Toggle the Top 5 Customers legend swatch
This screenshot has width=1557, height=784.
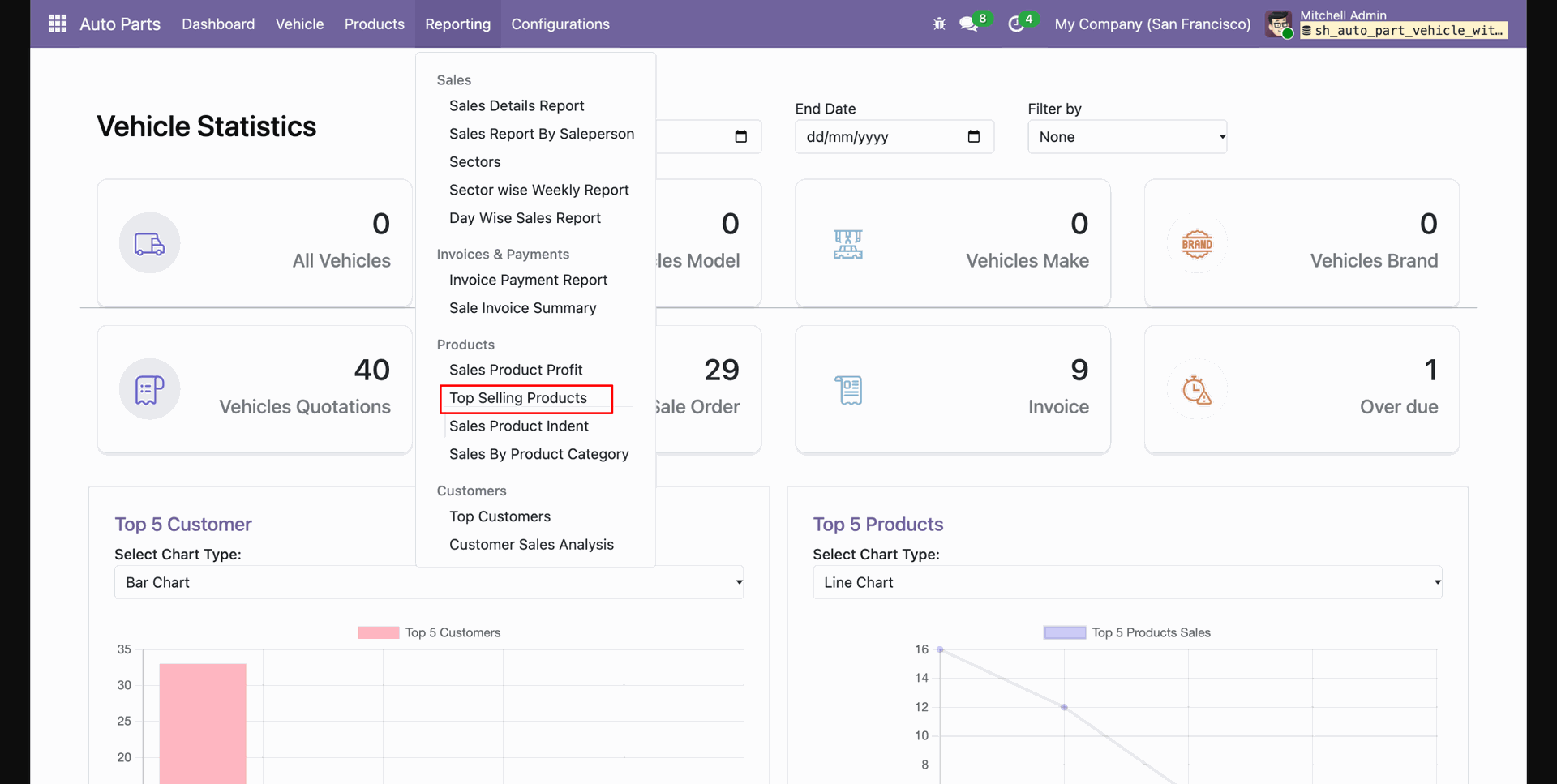(x=378, y=632)
